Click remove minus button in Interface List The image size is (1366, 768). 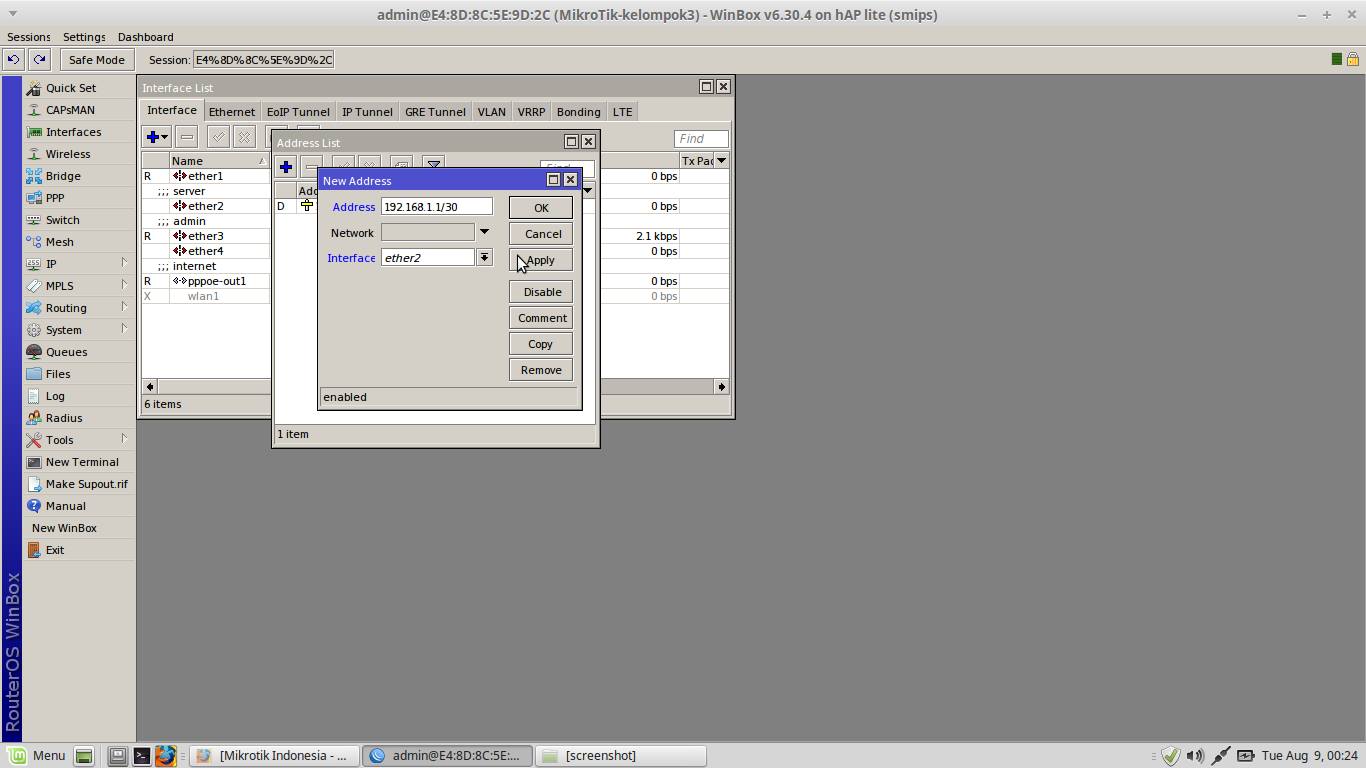(186, 137)
